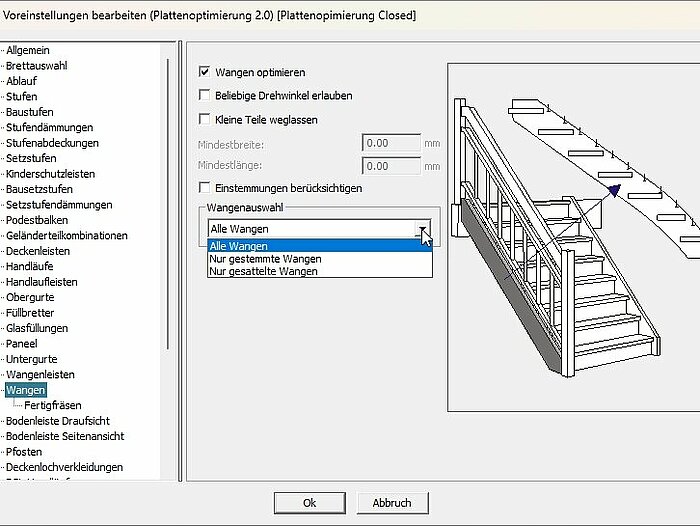Select Bodenleiste Draufsicht entry
The width and height of the screenshot is (700, 526).
click(x=58, y=421)
